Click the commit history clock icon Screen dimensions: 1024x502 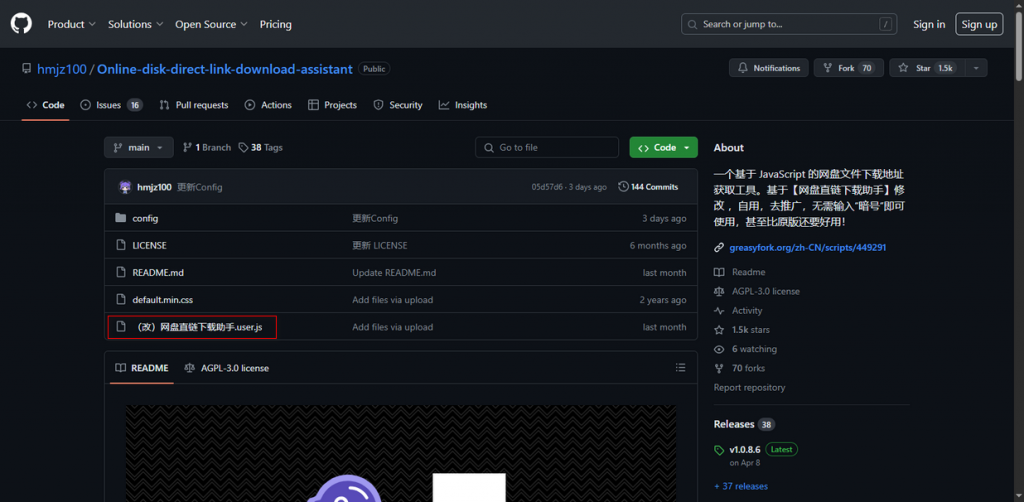click(624, 187)
